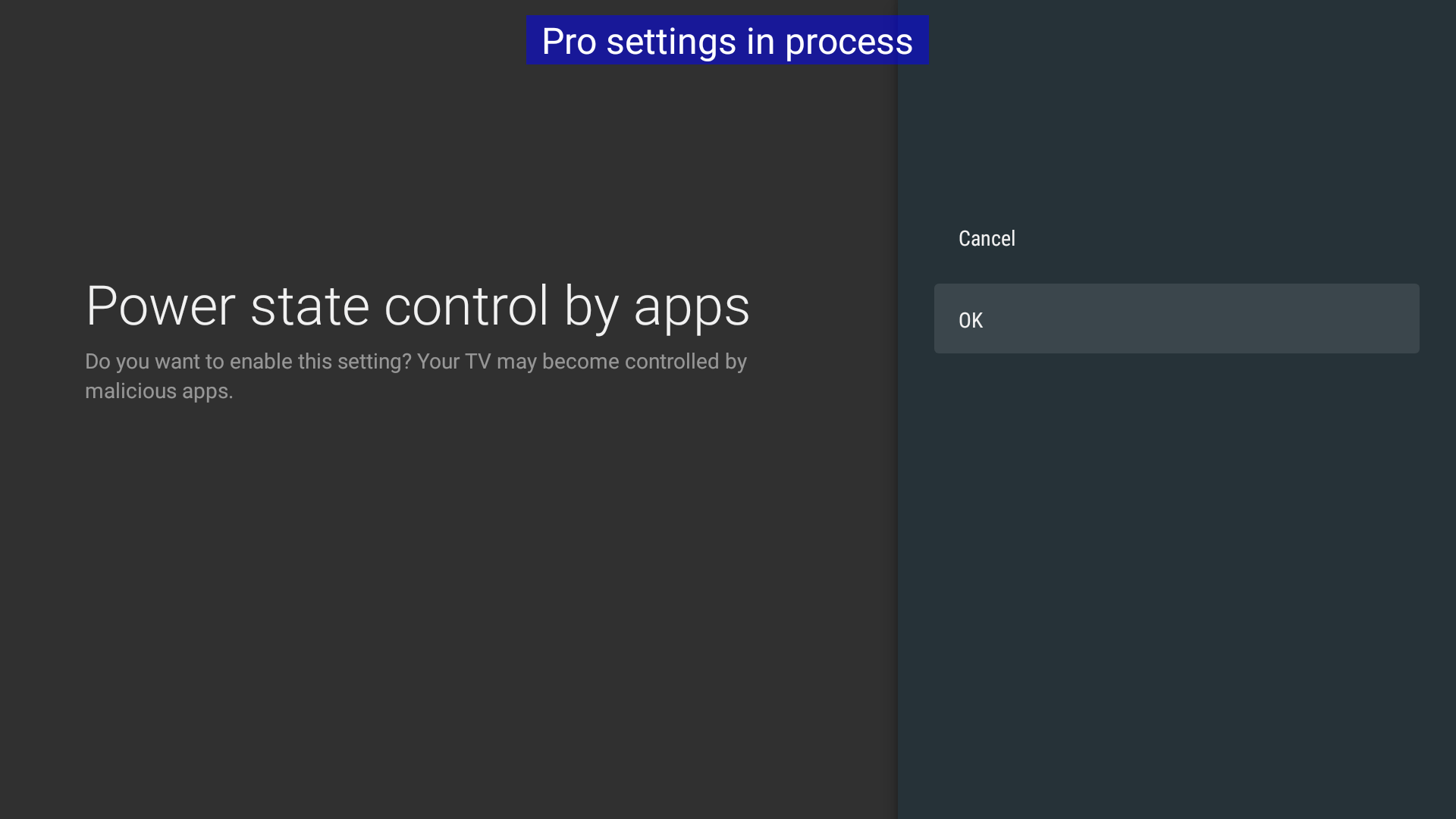
Task: Click 'Do you want to enable this setting?' text
Action: click(x=248, y=362)
